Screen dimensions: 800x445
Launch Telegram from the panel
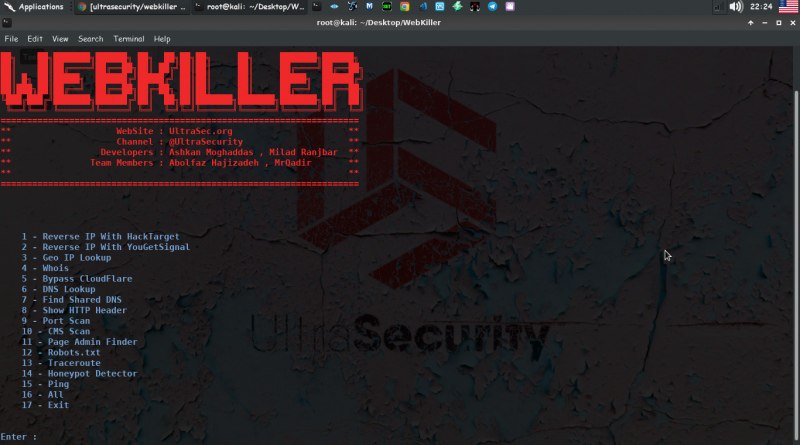[x=492, y=7]
